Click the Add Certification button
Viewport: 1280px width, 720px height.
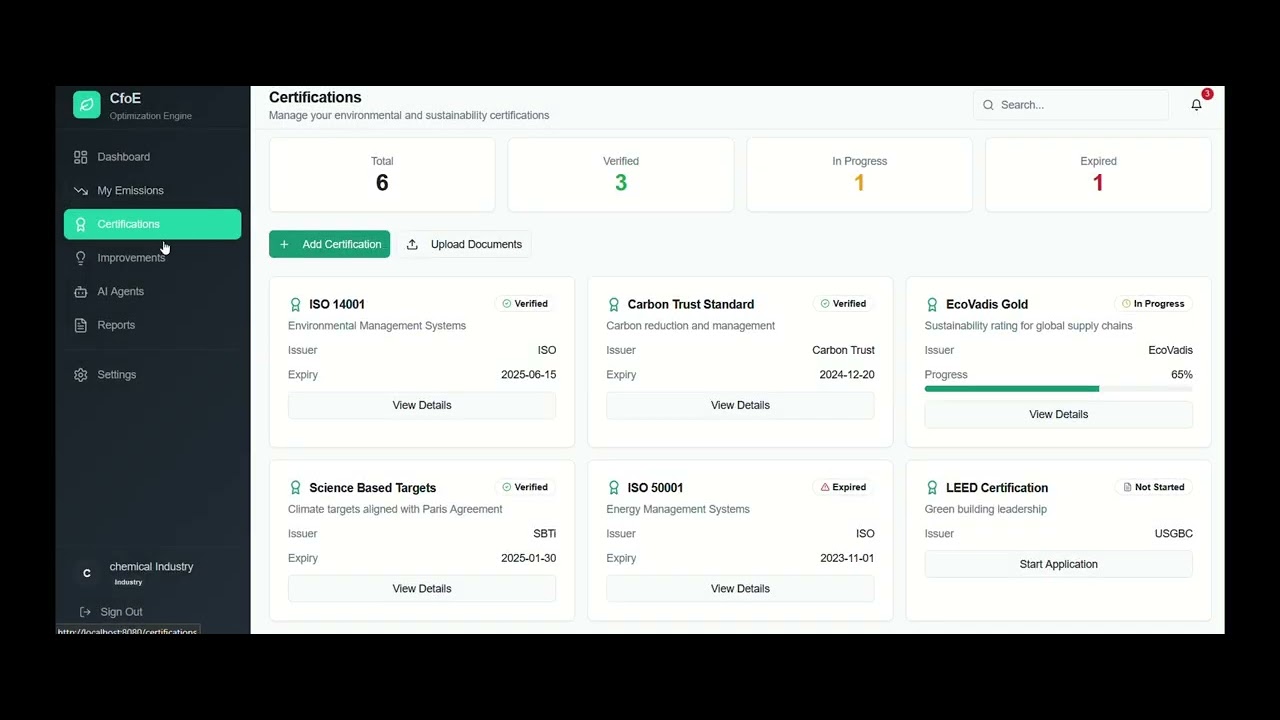click(329, 244)
